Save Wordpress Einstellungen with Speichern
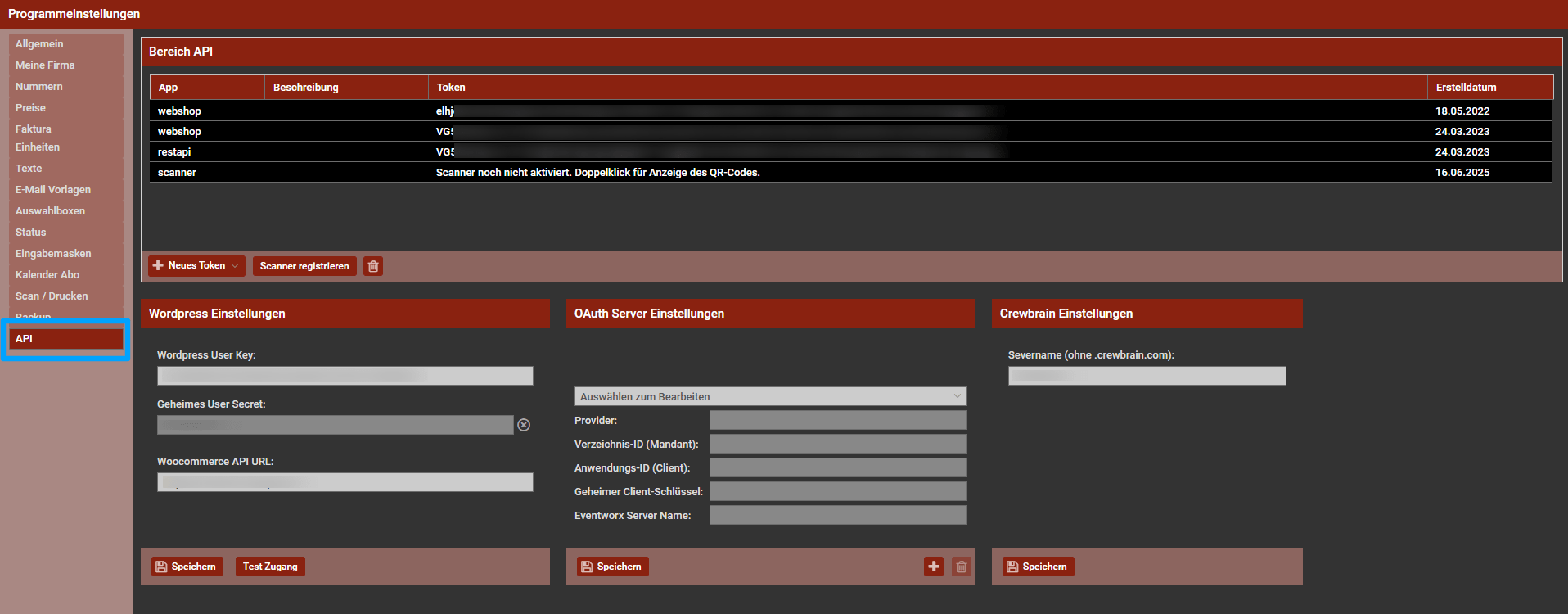Image resolution: width=1568 pixels, height=614 pixels. click(x=187, y=567)
